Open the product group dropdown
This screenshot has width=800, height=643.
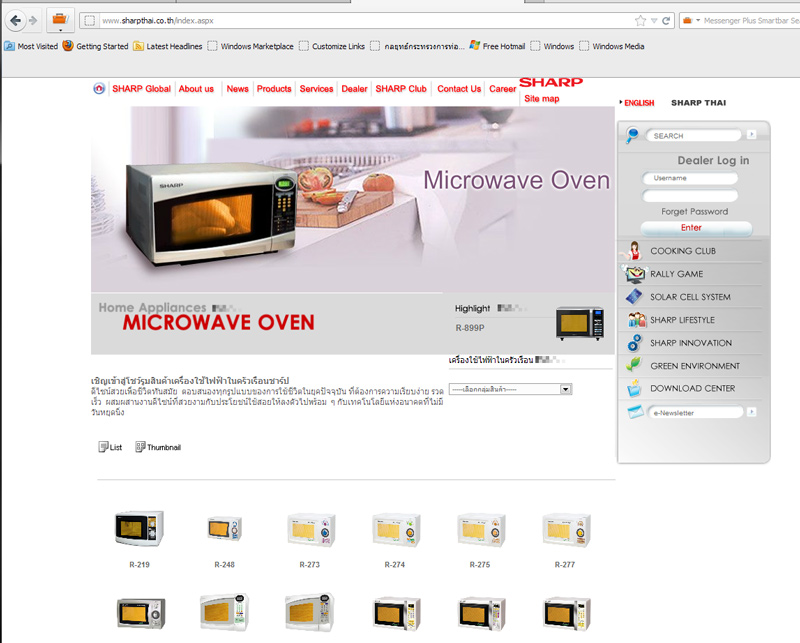pyautogui.click(x=510, y=389)
